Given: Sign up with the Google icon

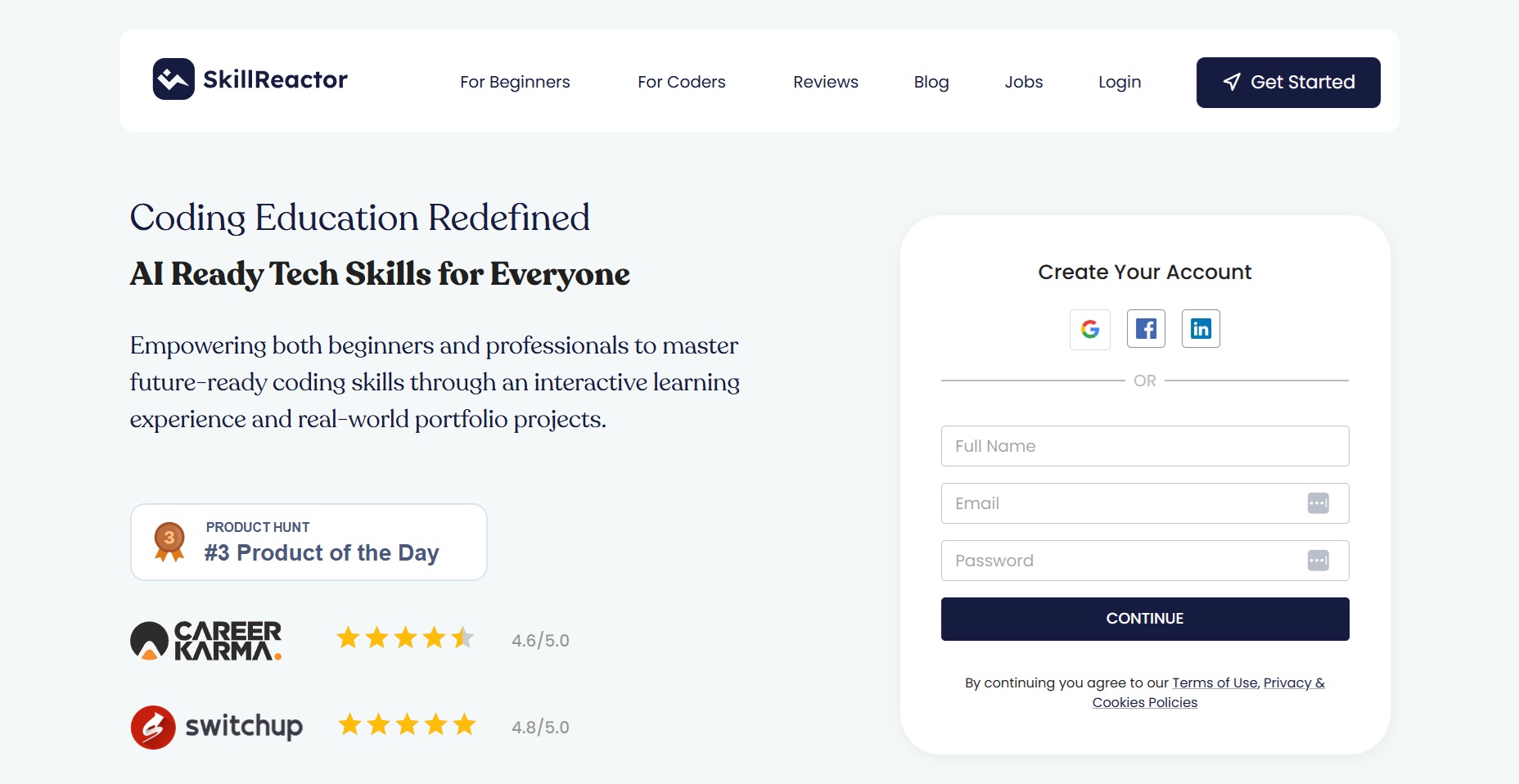Looking at the screenshot, I should pos(1090,329).
